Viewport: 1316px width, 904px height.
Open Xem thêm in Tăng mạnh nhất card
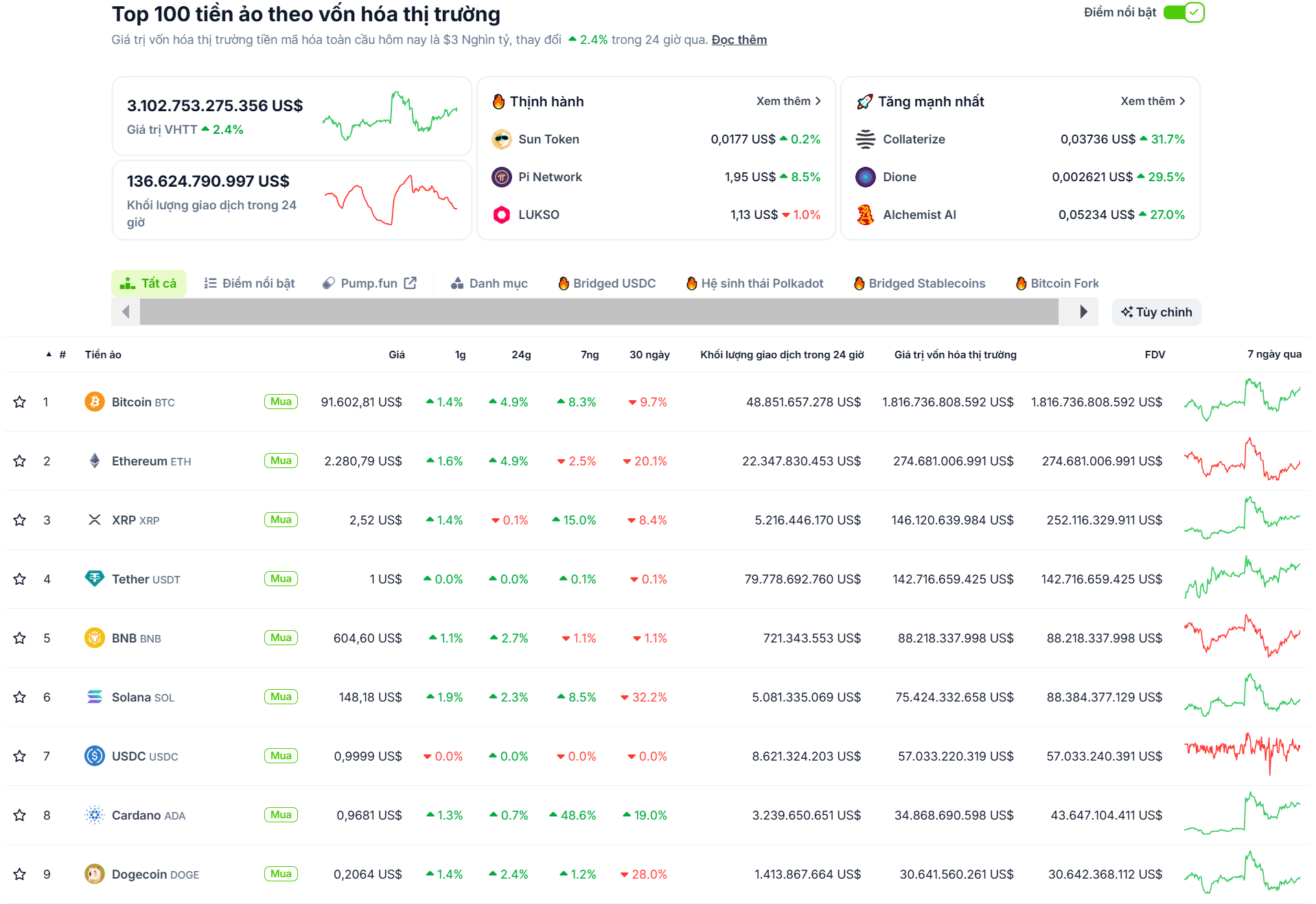pos(1153,101)
